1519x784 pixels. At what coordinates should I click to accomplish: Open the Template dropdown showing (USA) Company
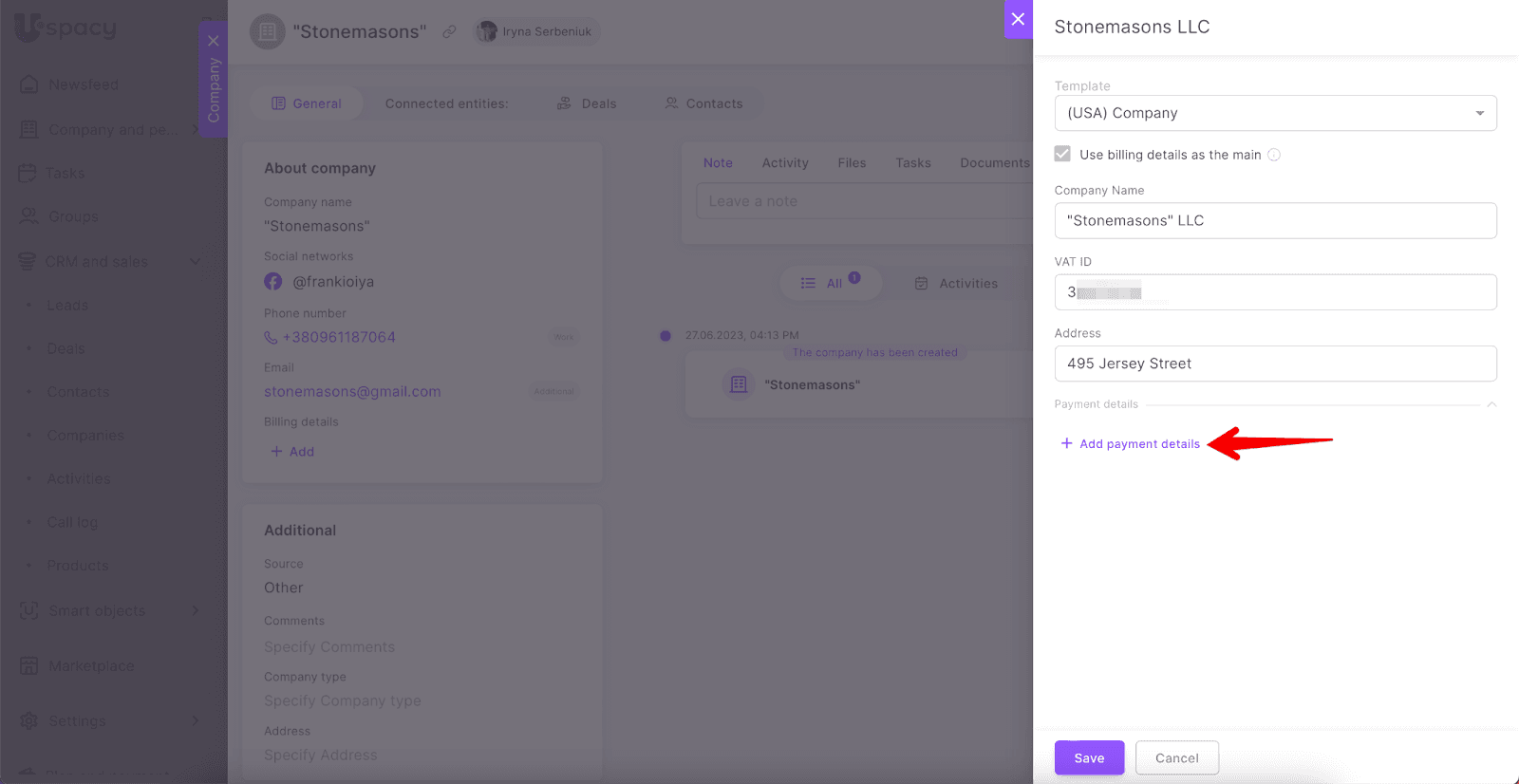tap(1275, 113)
